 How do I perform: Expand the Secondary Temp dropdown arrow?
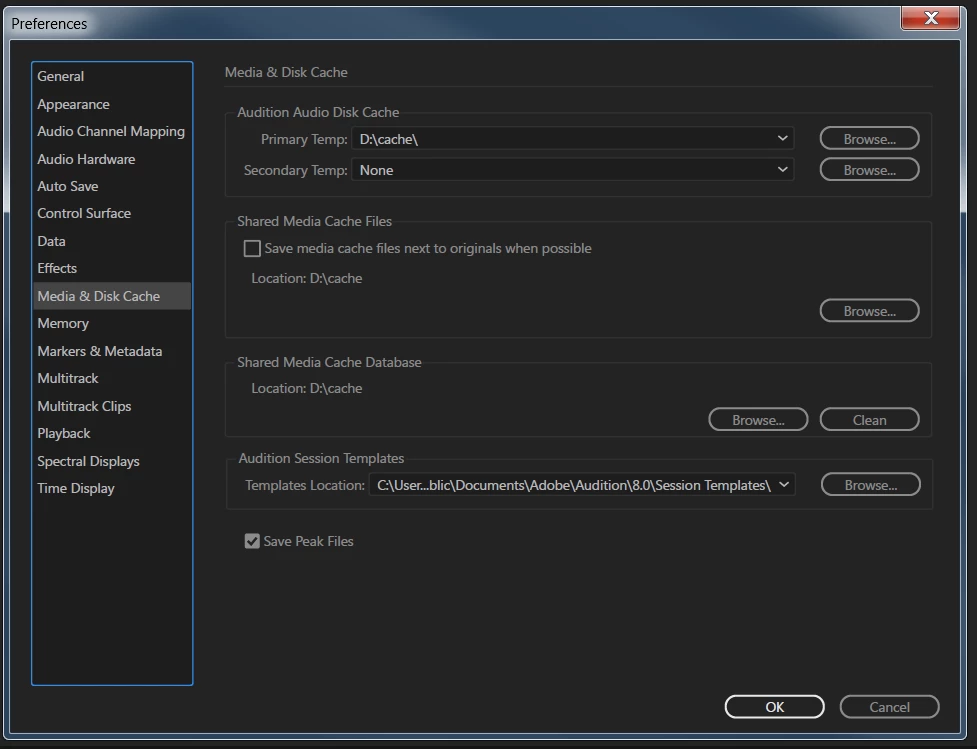[783, 169]
